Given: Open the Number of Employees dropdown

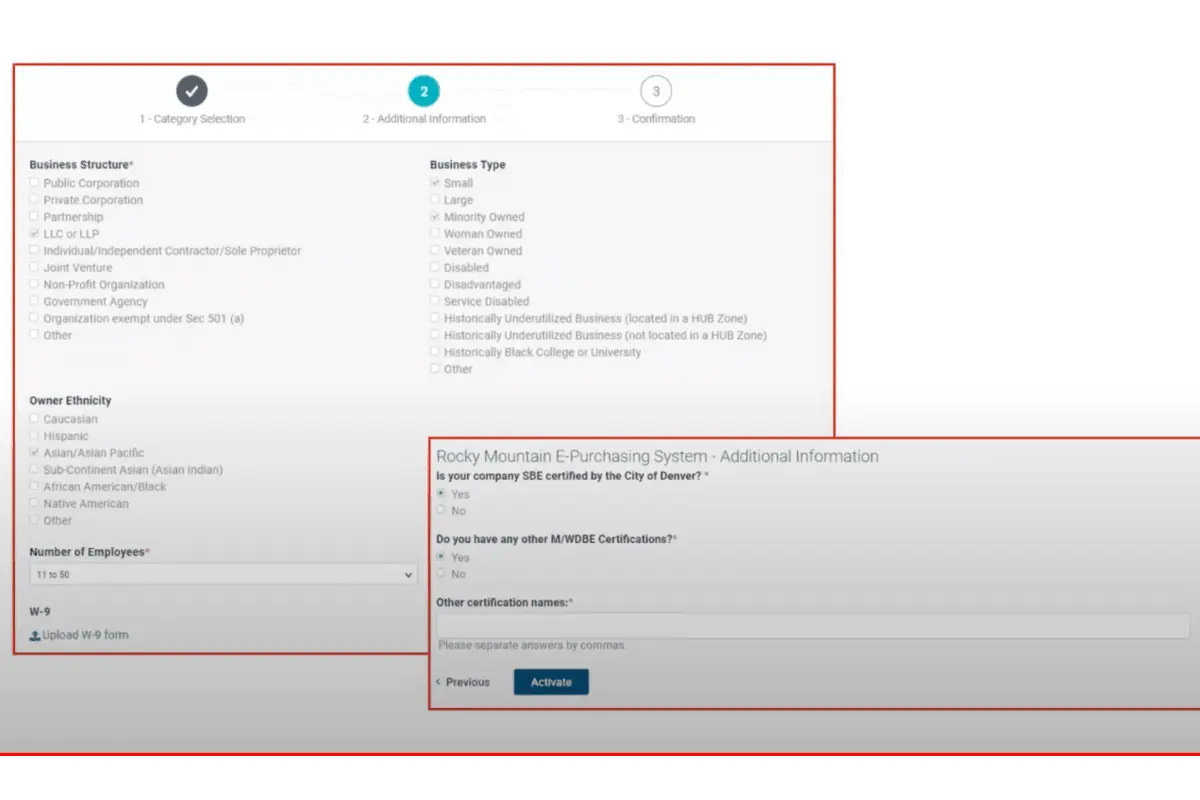Looking at the screenshot, I should tap(223, 575).
